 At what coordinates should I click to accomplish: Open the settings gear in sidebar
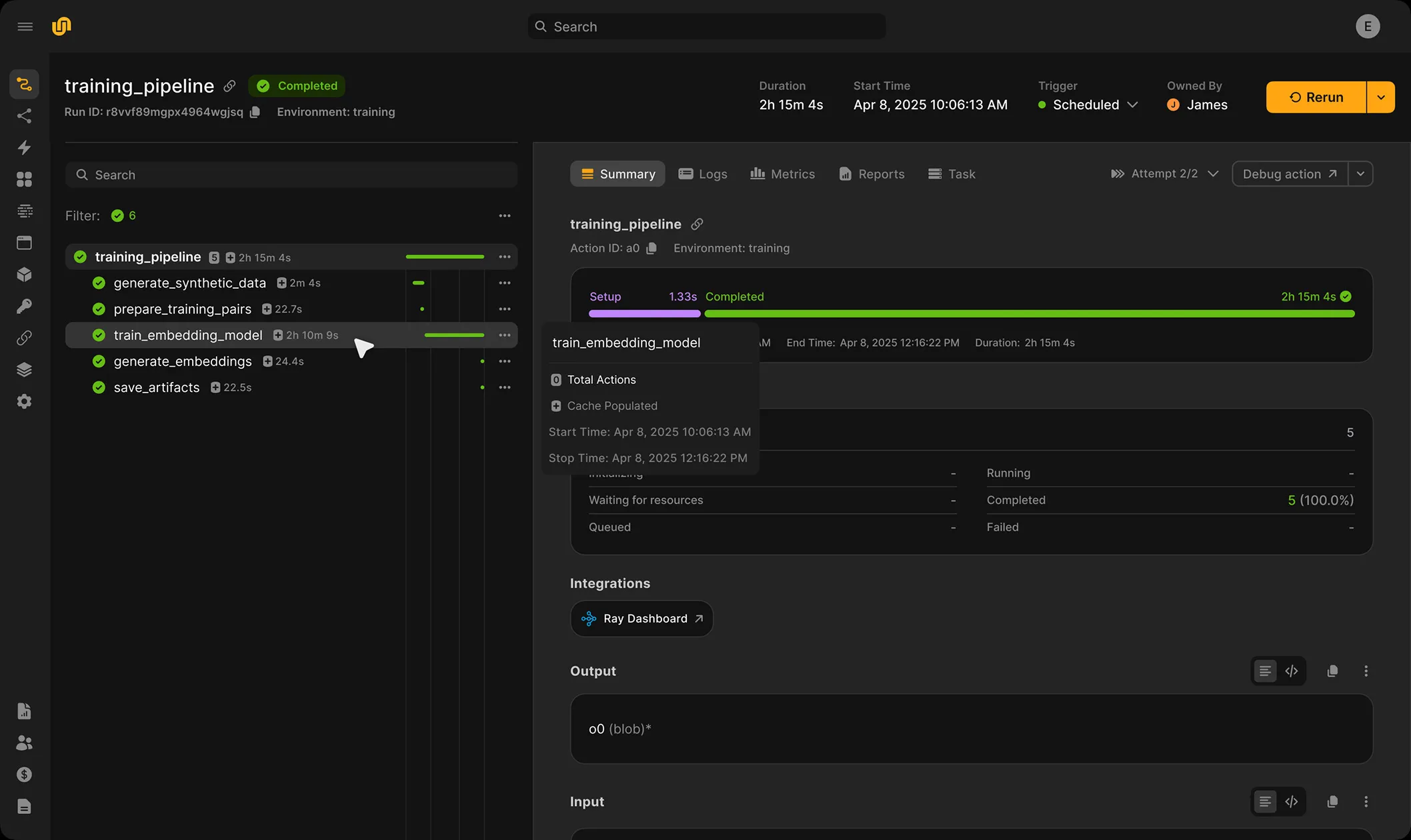click(x=24, y=401)
